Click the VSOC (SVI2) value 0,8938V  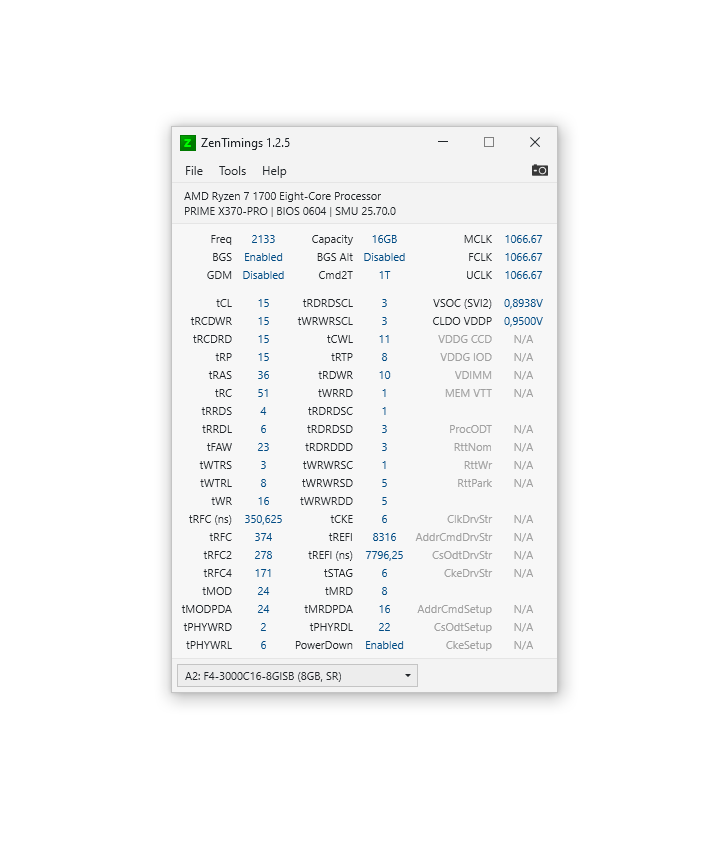(x=523, y=303)
